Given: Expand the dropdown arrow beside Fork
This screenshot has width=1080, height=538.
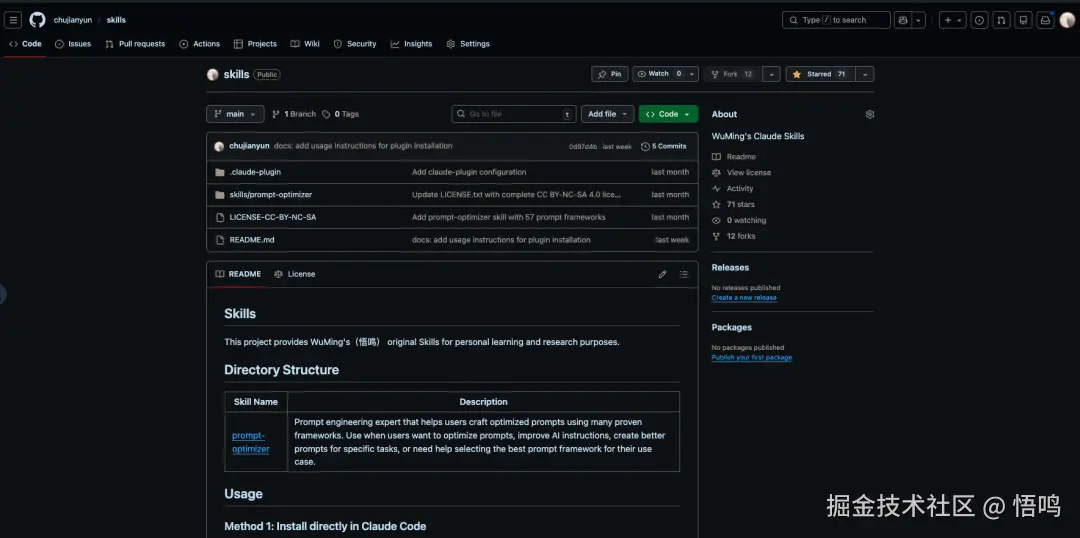Looking at the screenshot, I should (x=771, y=74).
